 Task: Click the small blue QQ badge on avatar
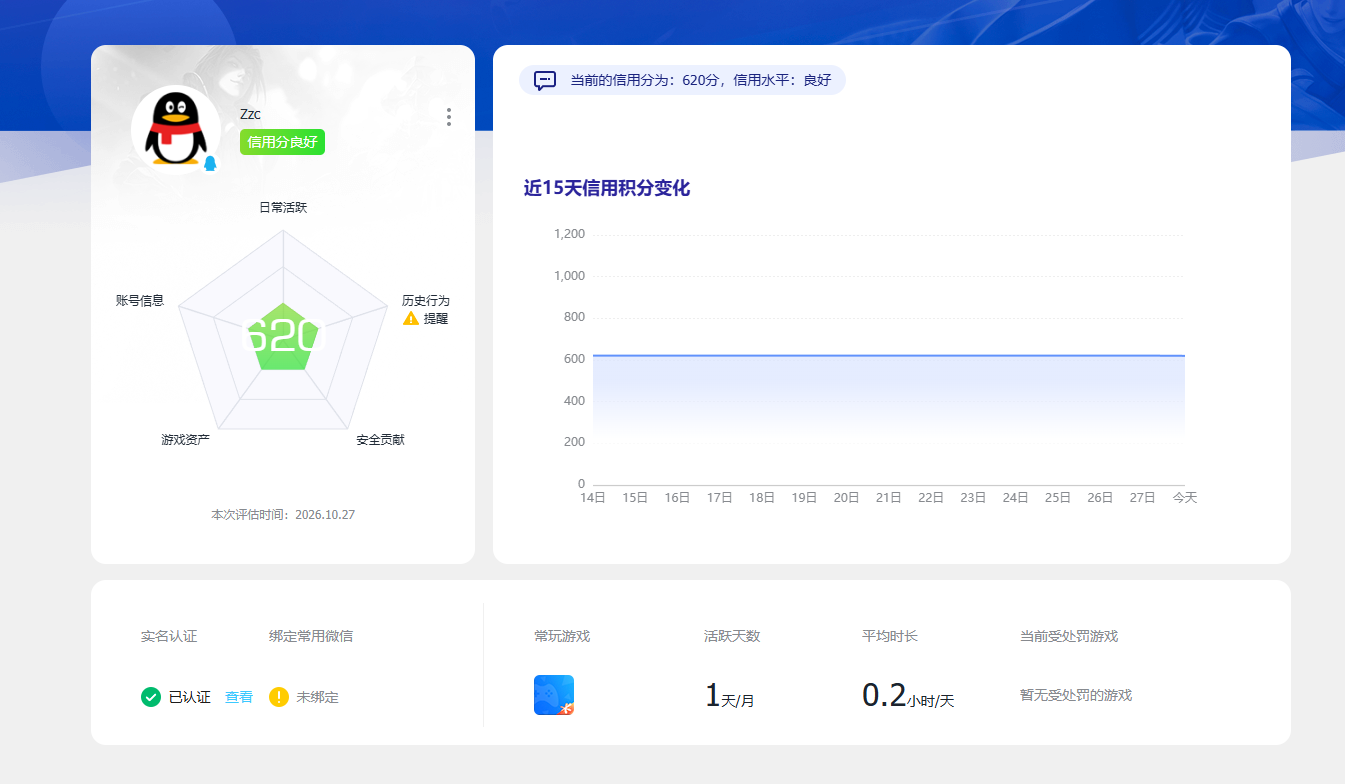(x=210, y=163)
